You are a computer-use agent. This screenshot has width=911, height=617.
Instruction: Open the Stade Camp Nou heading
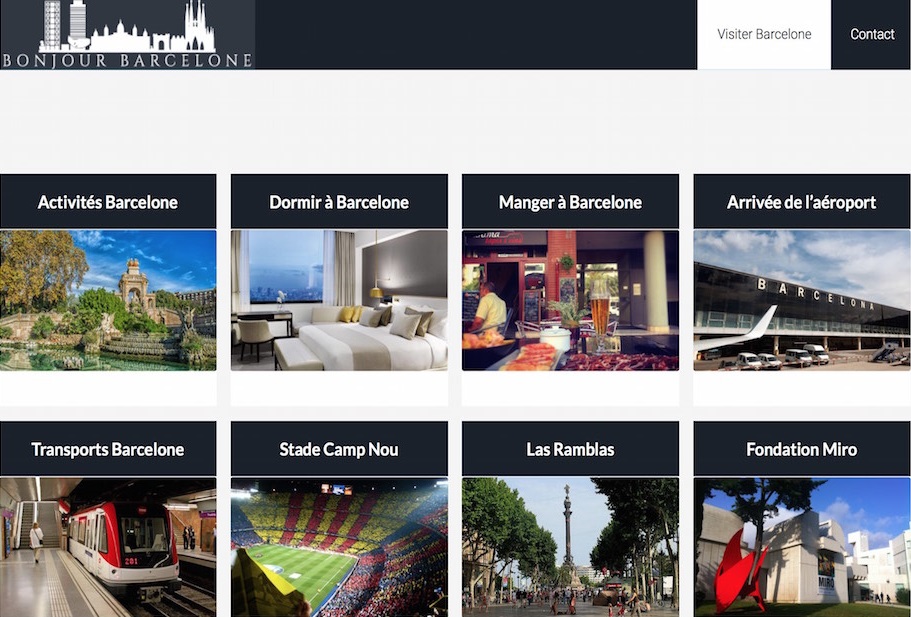pyautogui.click(x=339, y=449)
